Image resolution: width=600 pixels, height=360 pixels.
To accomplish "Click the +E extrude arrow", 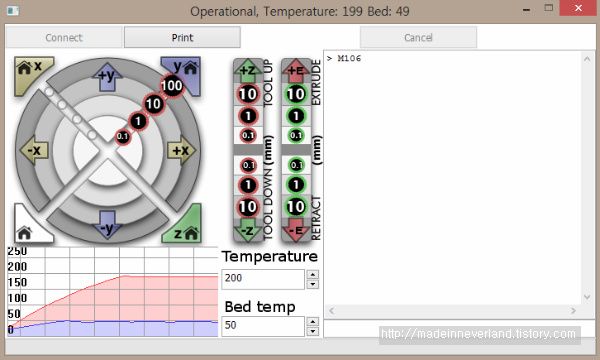I will coord(296,70).
